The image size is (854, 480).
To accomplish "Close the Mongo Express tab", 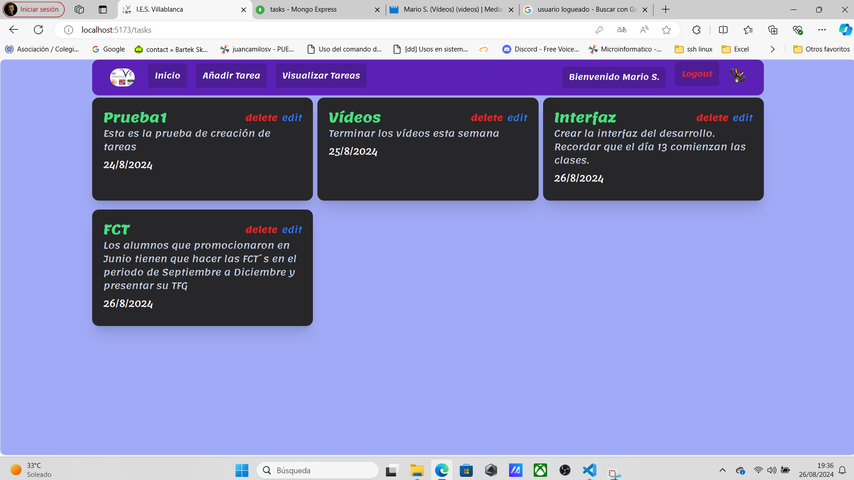I will [x=377, y=10].
